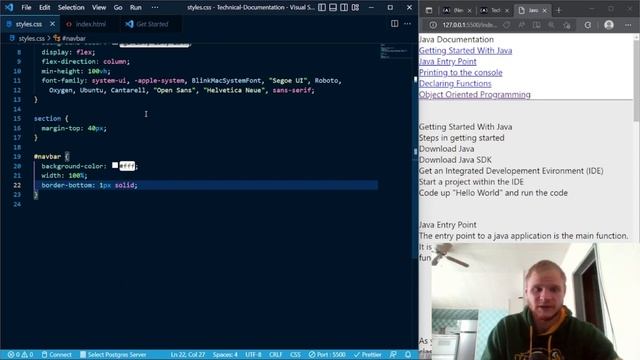Click the browser address bar URL

(469, 25)
